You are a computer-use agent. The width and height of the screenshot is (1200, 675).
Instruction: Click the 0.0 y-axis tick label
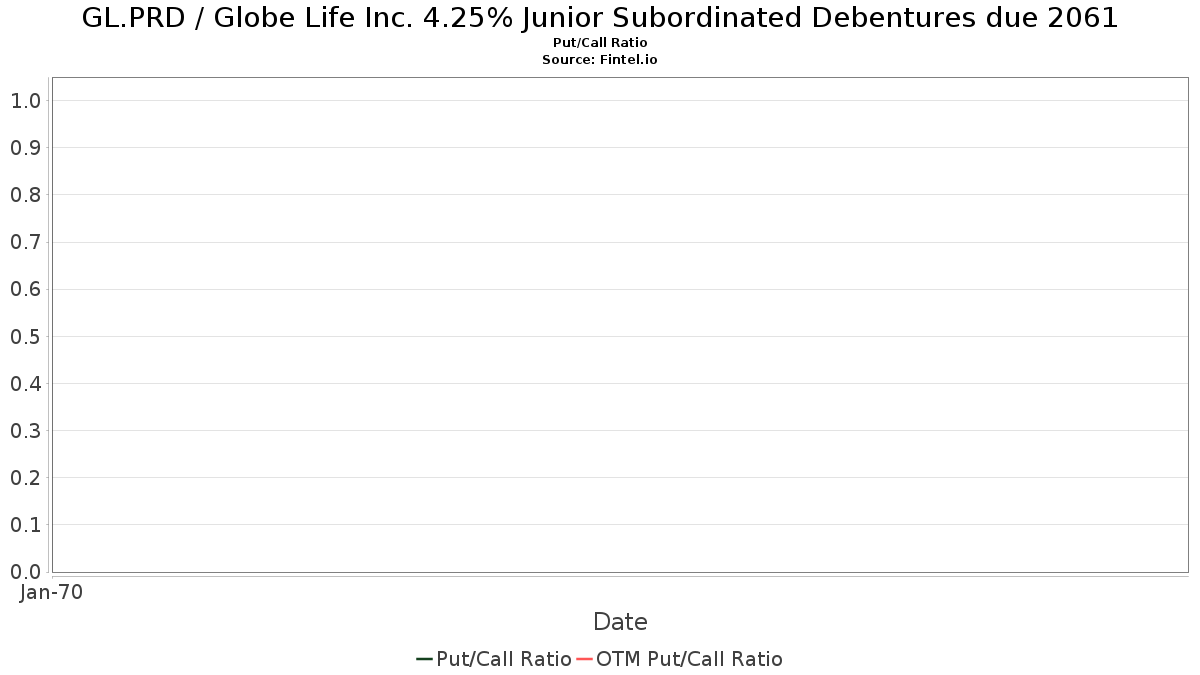25,571
